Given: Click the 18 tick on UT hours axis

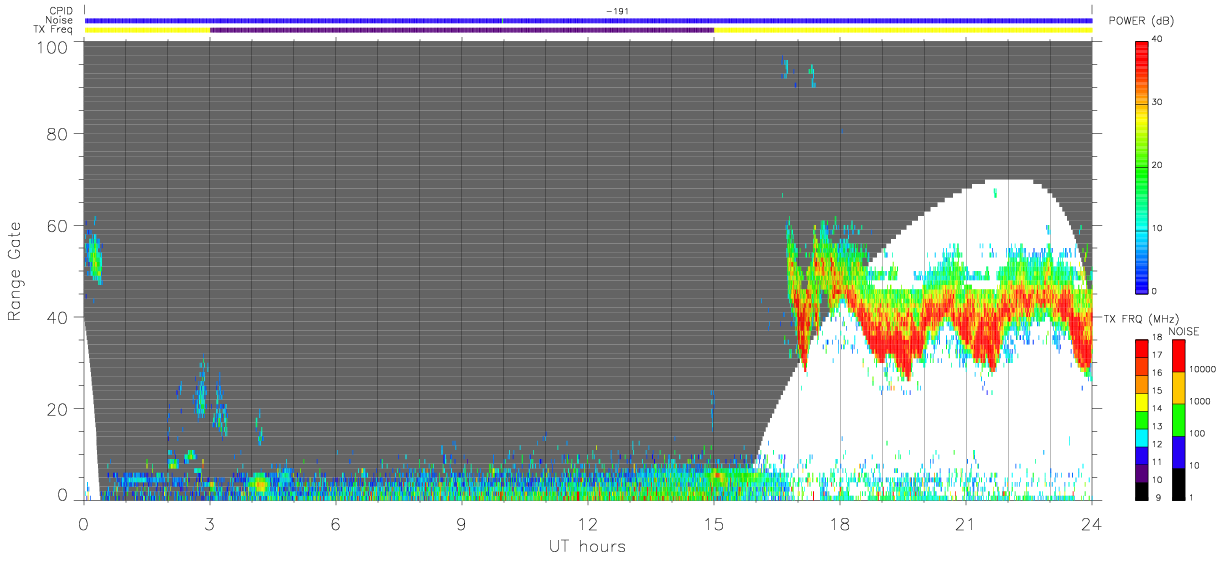Looking at the screenshot, I should click(x=840, y=524).
